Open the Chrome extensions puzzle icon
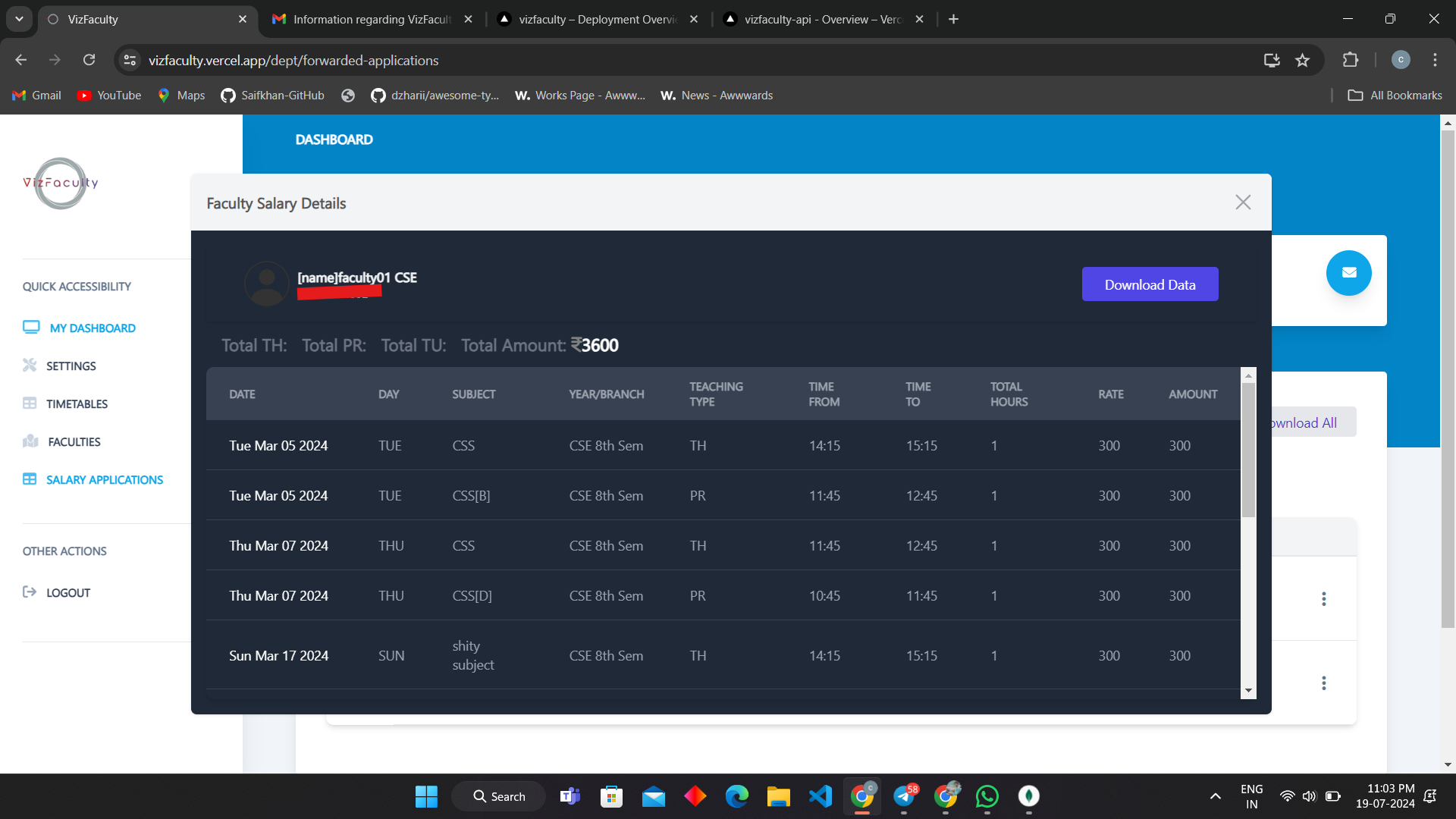1456x819 pixels. 1350,60
